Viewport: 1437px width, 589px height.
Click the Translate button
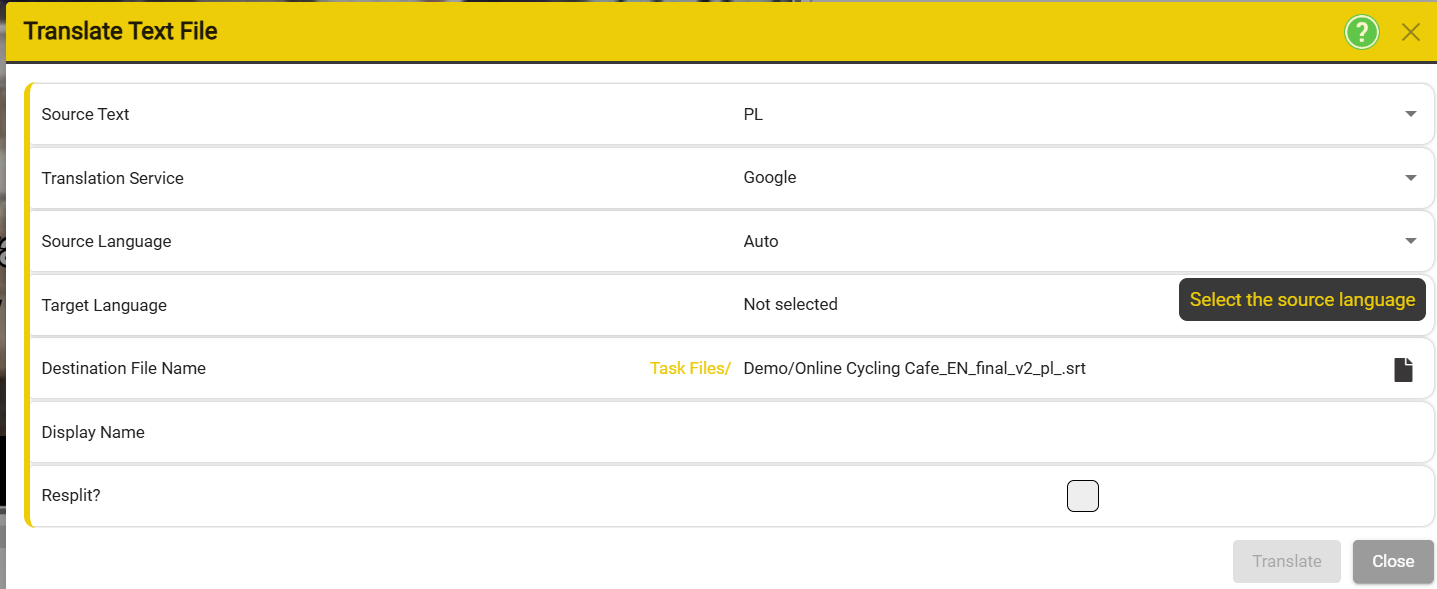pyautogui.click(x=1287, y=561)
